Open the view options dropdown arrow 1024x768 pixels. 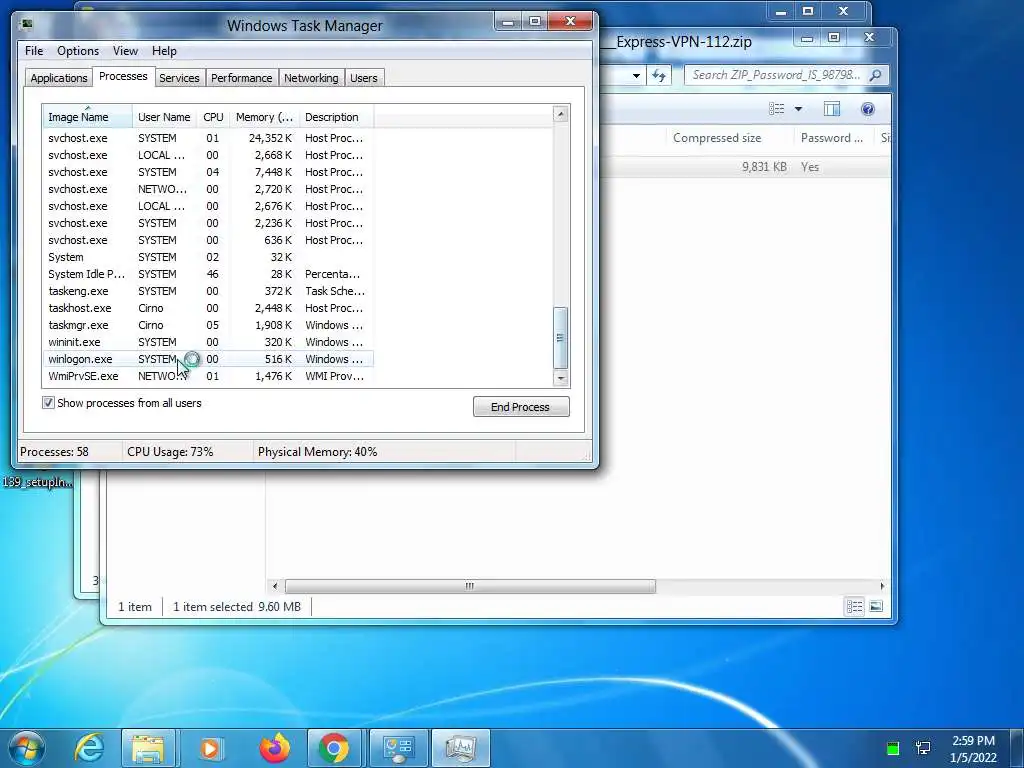[x=798, y=109]
